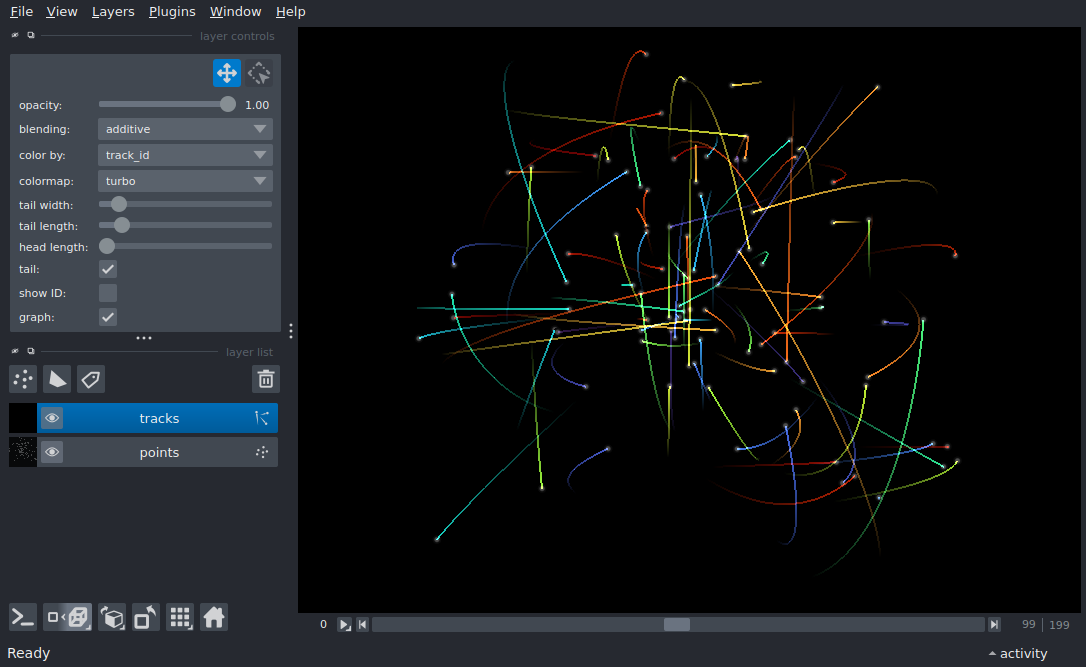Close the layer controls panel
Image resolution: width=1086 pixels, height=667 pixels.
[x=15, y=35]
